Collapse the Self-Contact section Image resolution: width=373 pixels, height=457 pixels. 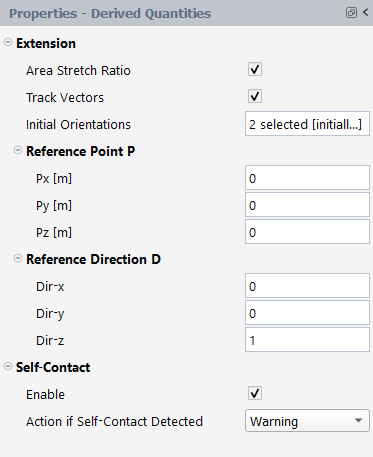[x=8, y=366]
